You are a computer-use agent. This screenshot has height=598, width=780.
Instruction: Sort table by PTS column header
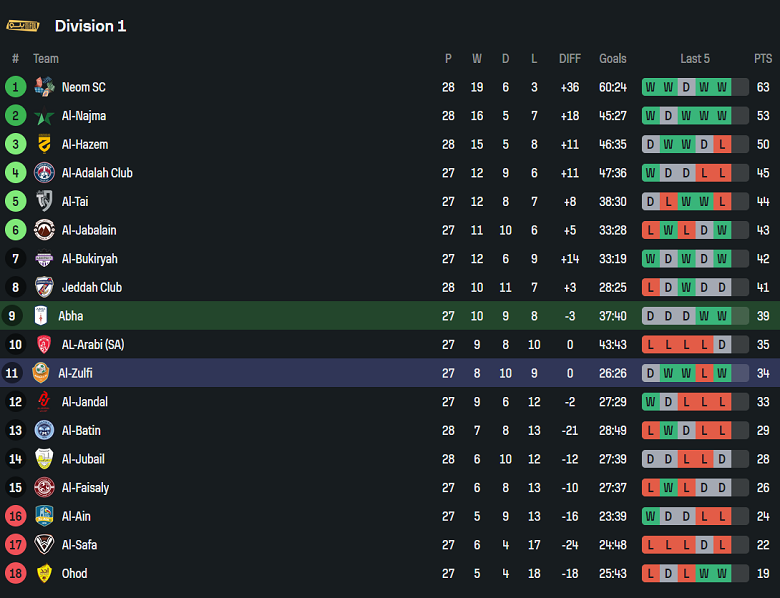coord(763,59)
